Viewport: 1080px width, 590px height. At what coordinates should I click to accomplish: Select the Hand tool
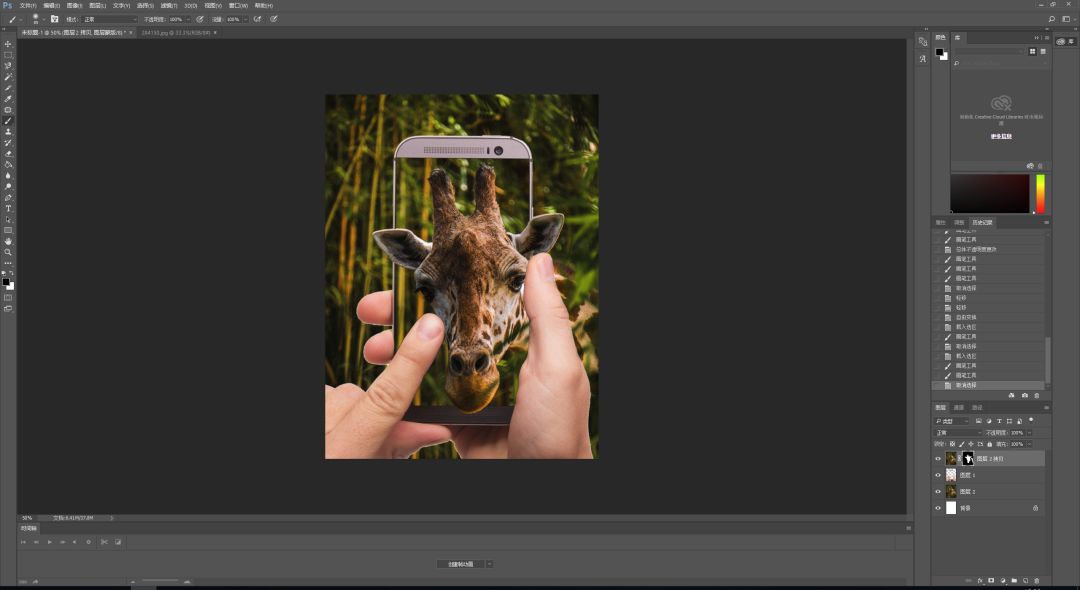click(8, 241)
